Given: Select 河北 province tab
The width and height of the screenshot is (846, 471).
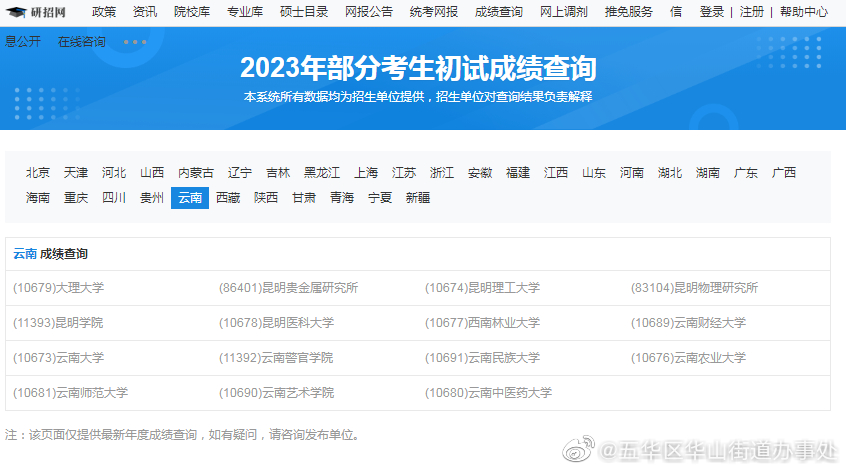Looking at the screenshot, I should (x=114, y=173).
